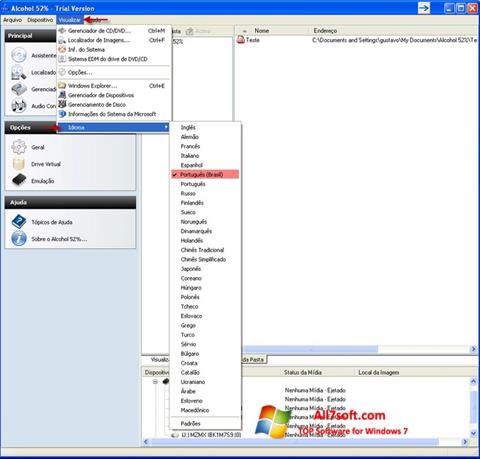Select Árabe language
This screenshot has height=459, width=480.
pos(205,391)
